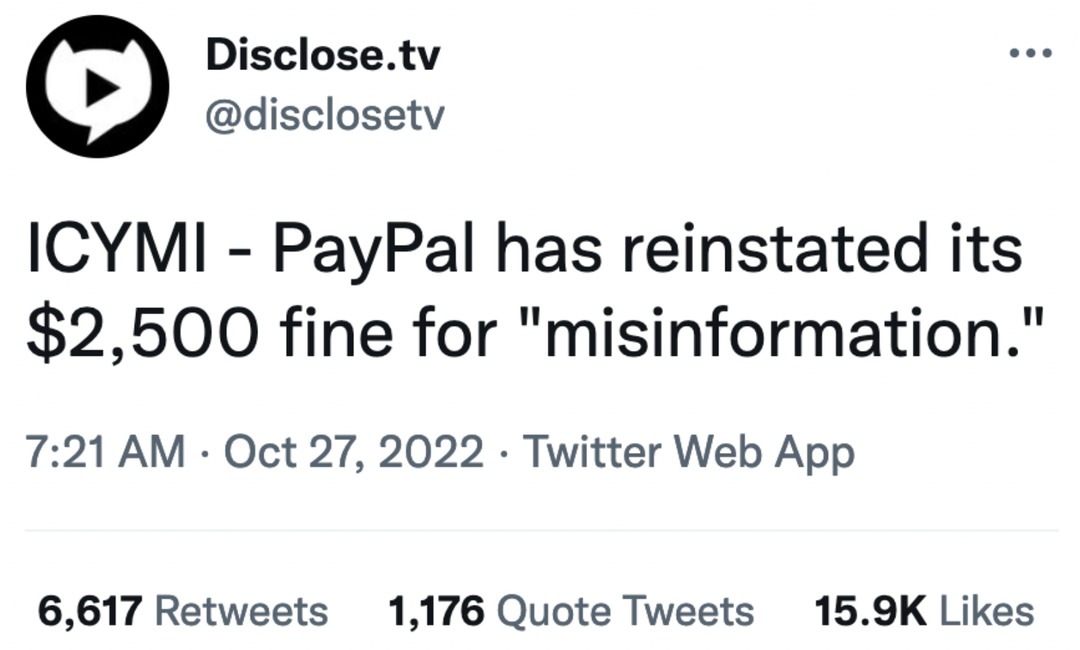The image size is (1080, 650).
Task: Open the @disclosetv handle link
Action: click(x=324, y=118)
